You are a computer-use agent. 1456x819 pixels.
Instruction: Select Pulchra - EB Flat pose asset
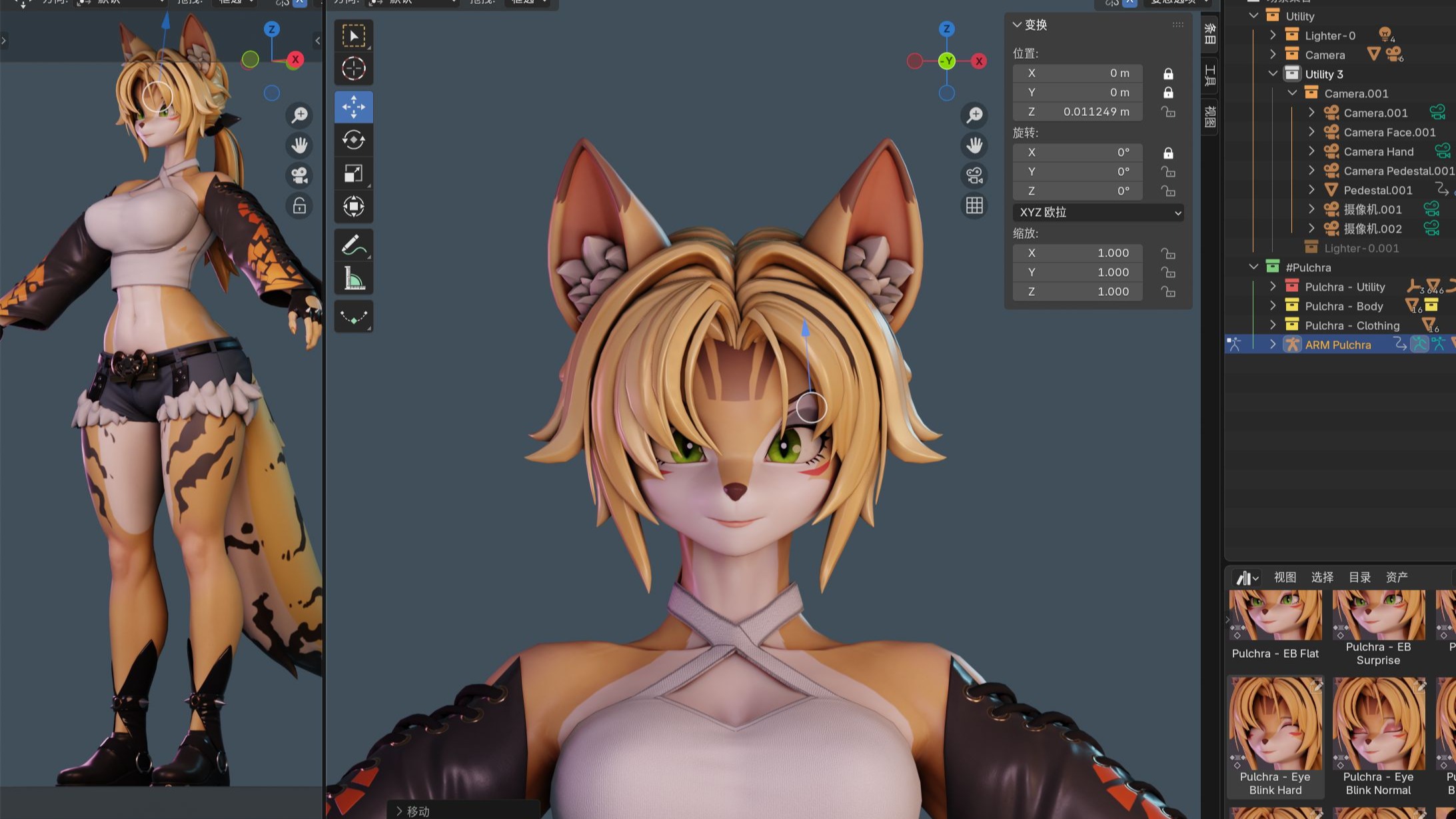(x=1275, y=625)
